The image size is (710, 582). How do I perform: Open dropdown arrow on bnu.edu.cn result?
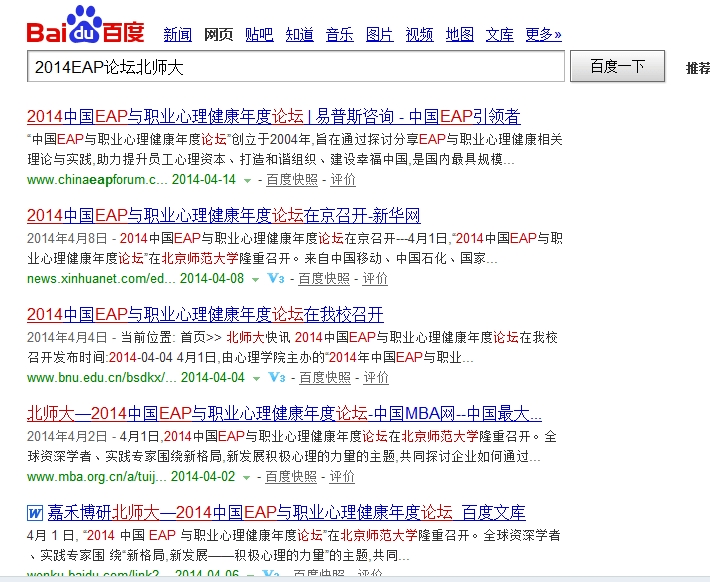click(x=257, y=378)
